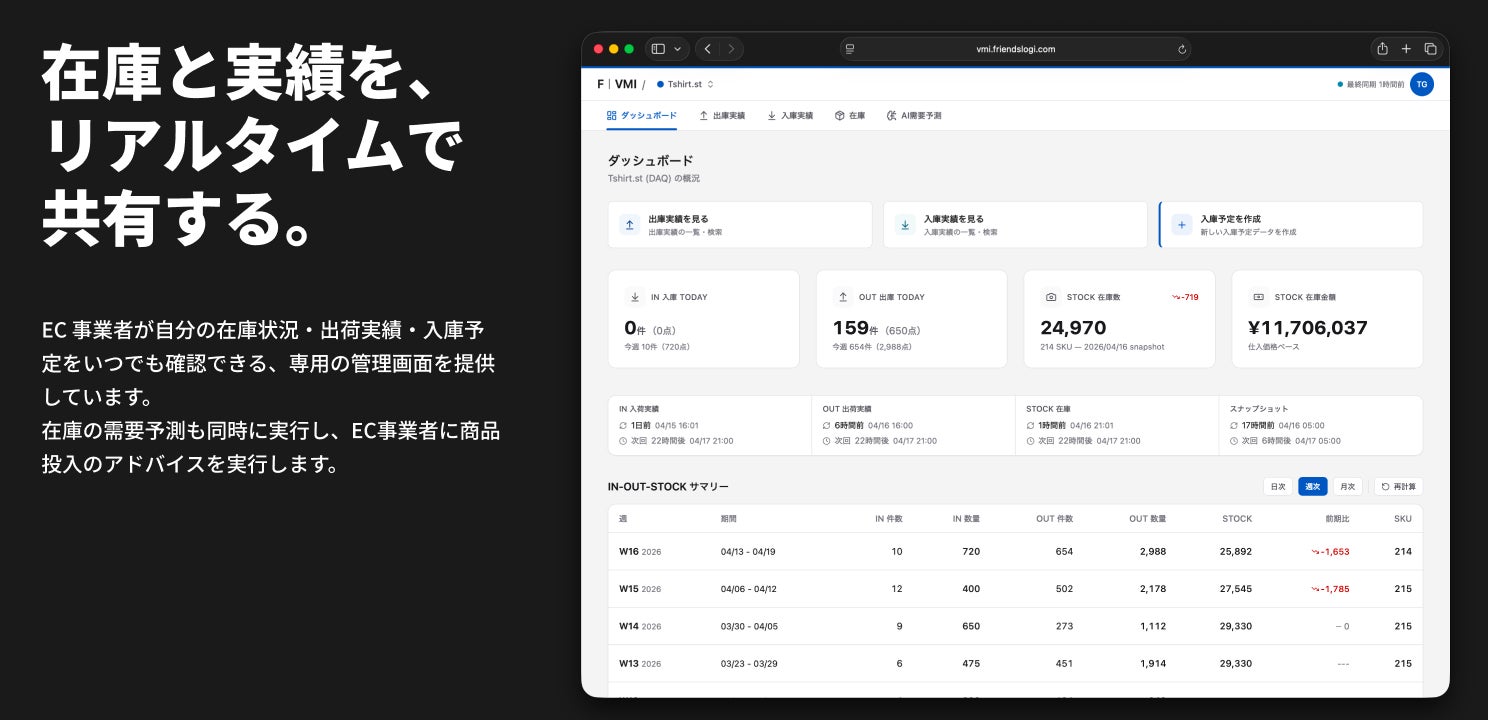Image resolution: width=1488 pixels, height=720 pixels.
Task: Switch to AI需要予測 tab
Action: coord(913,116)
